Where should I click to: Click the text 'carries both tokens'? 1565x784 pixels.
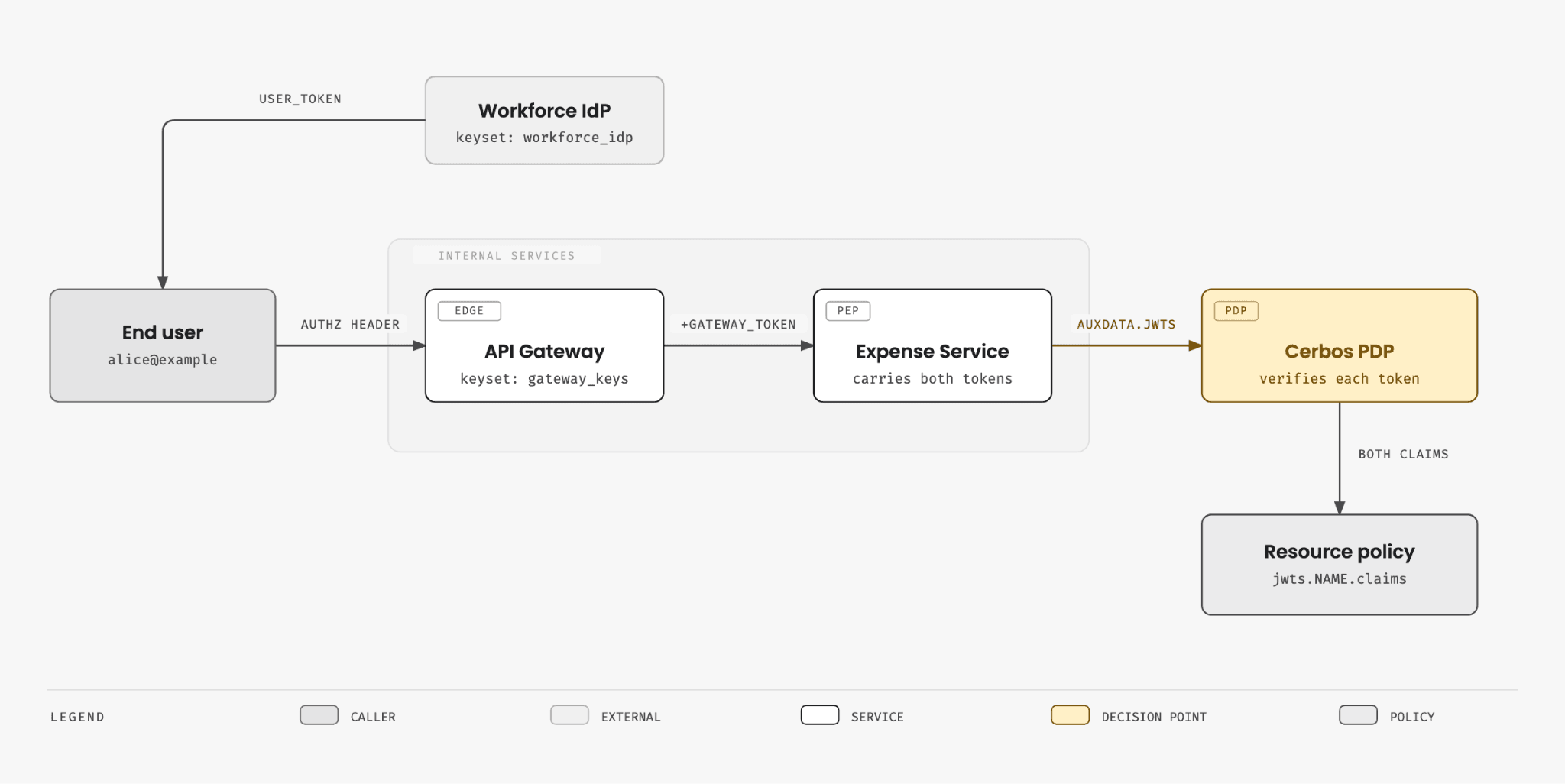click(x=932, y=379)
